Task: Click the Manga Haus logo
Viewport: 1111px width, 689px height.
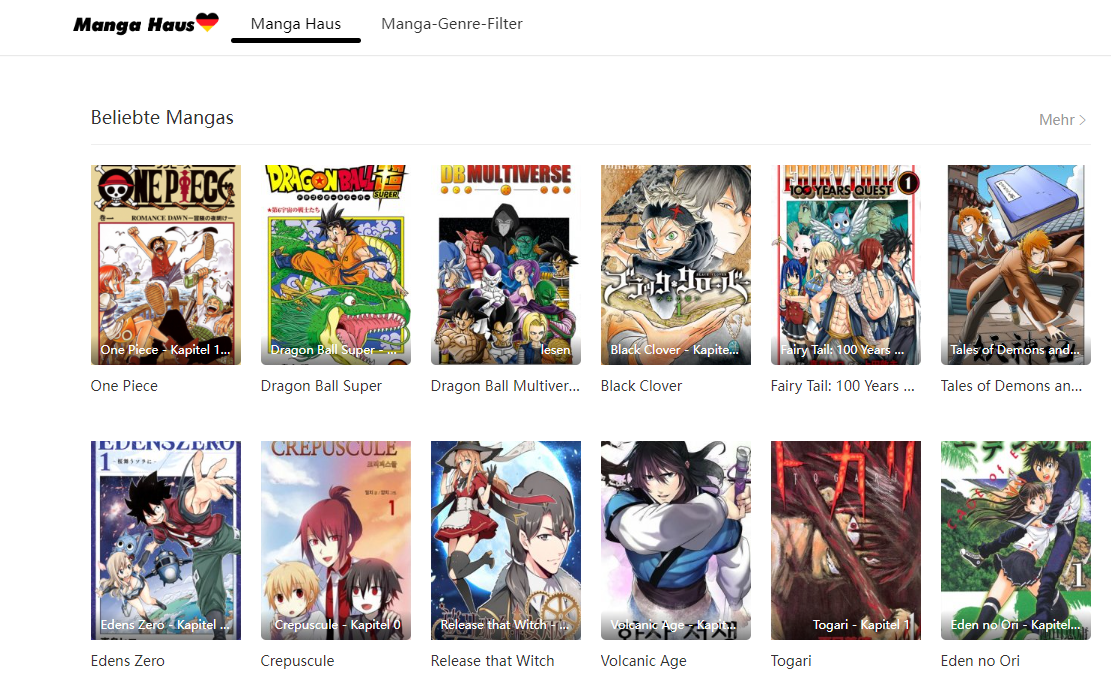Action: coord(146,23)
